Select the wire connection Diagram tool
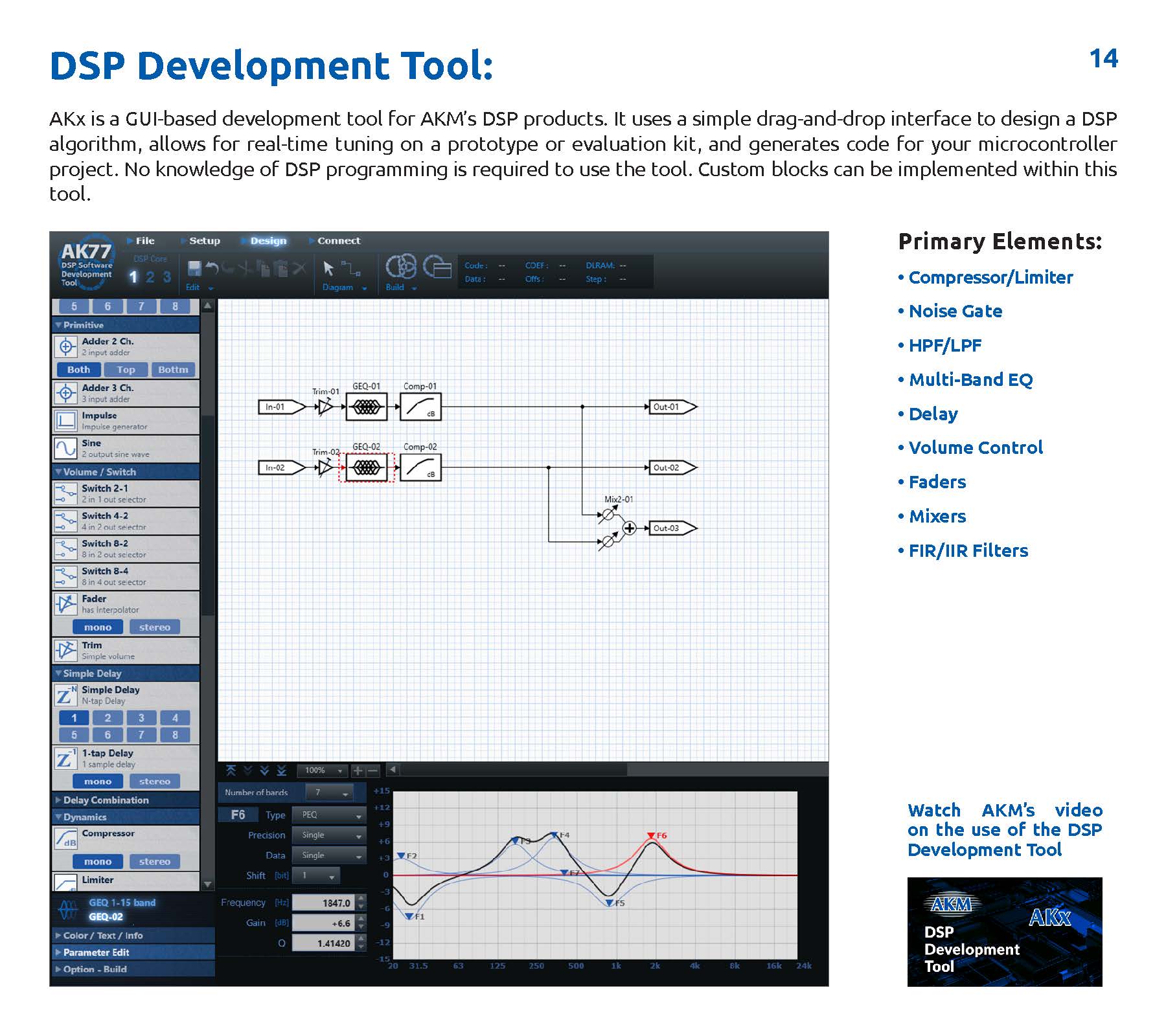 [351, 268]
